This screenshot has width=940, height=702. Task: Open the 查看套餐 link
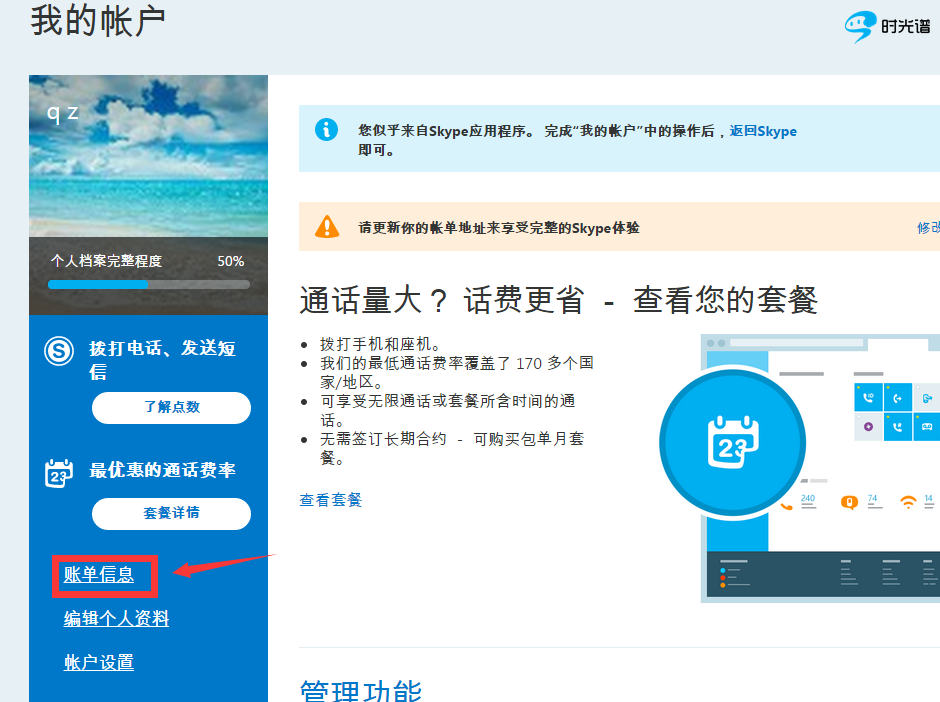(x=330, y=500)
